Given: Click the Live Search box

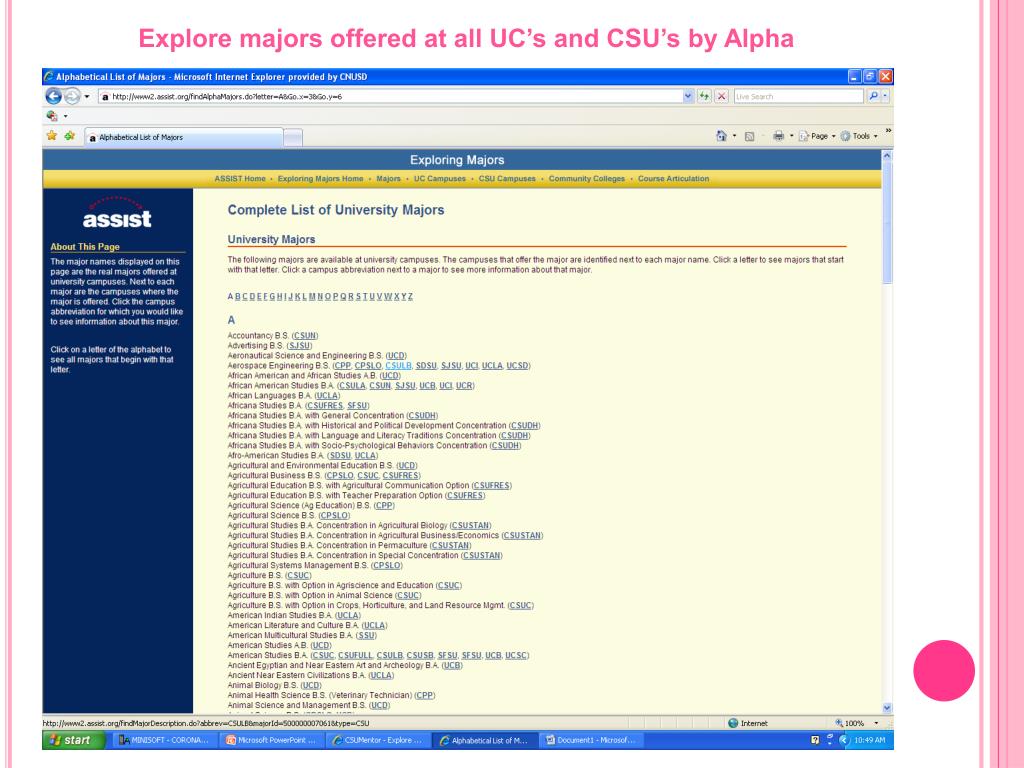Looking at the screenshot, I should tap(798, 97).
